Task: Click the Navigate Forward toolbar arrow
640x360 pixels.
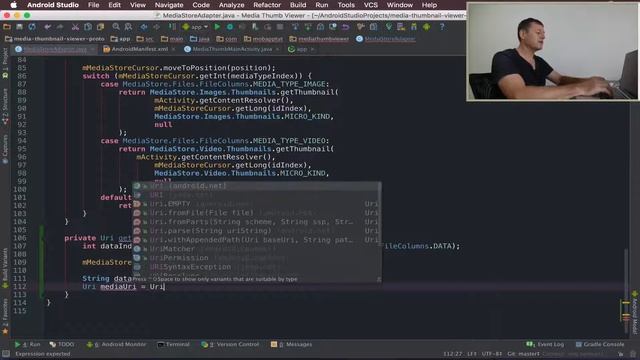Action: coord(156,27)
